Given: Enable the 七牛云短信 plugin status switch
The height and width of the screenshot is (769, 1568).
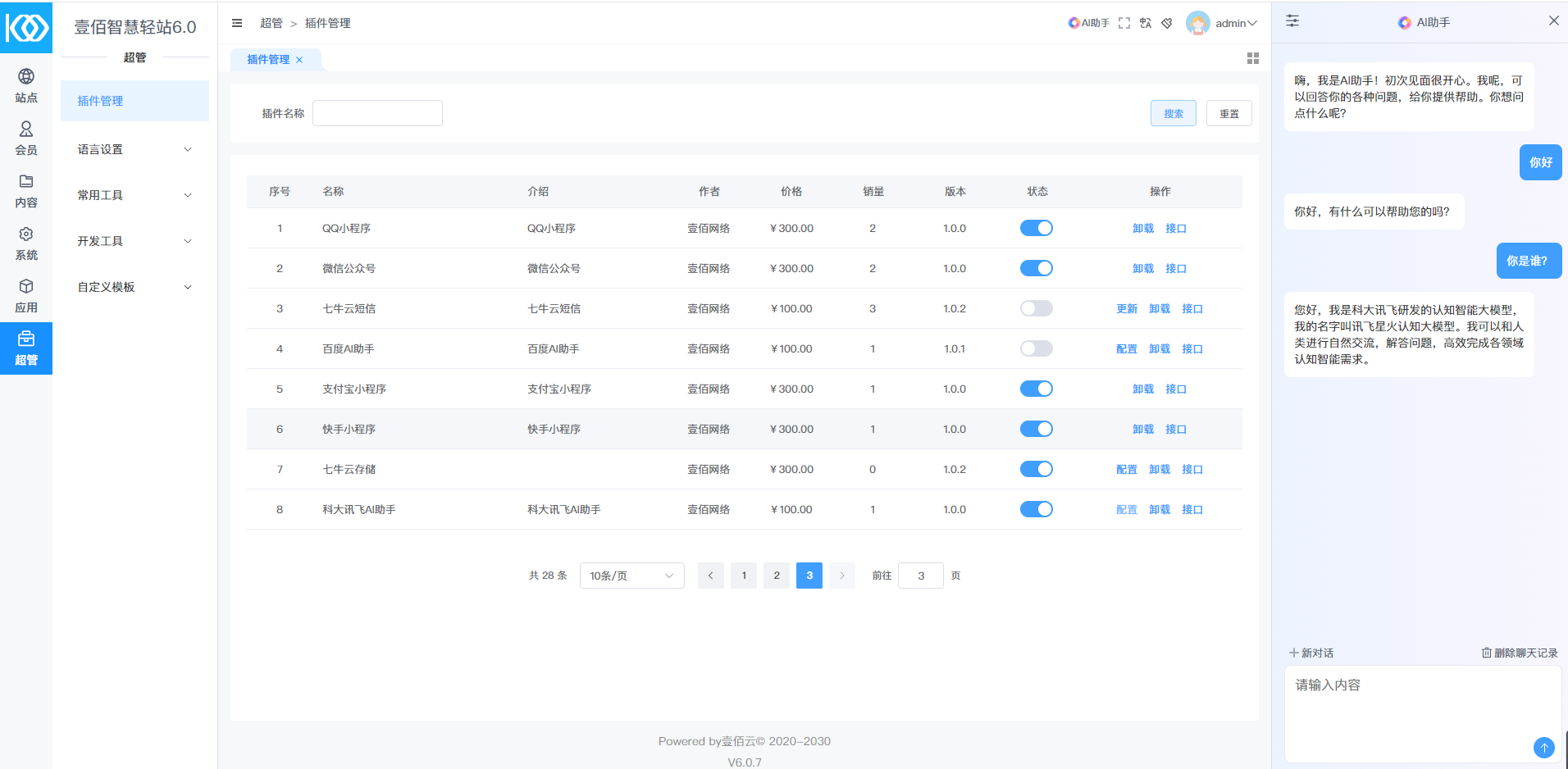Looking at the screenshot, I should coord(1036,308).
